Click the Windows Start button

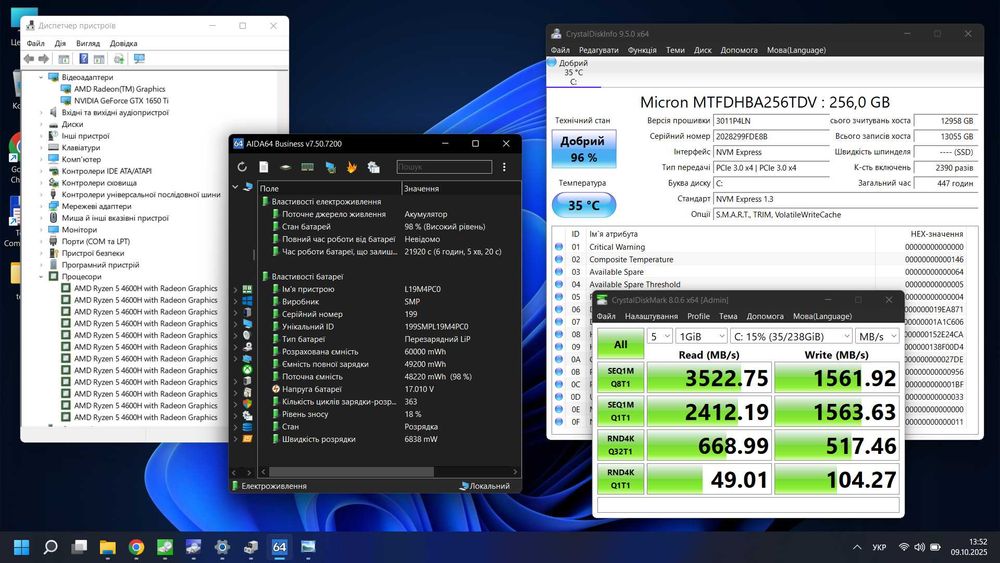click(21, 547)
